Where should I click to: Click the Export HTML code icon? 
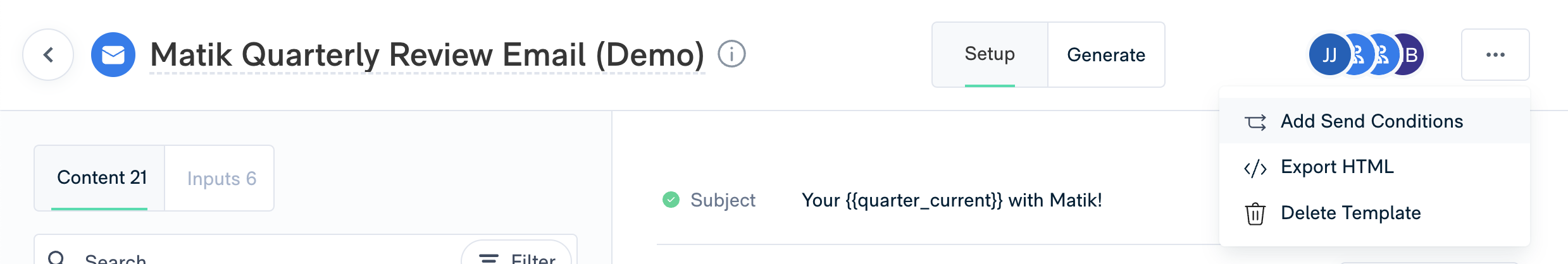[1255, 168]
